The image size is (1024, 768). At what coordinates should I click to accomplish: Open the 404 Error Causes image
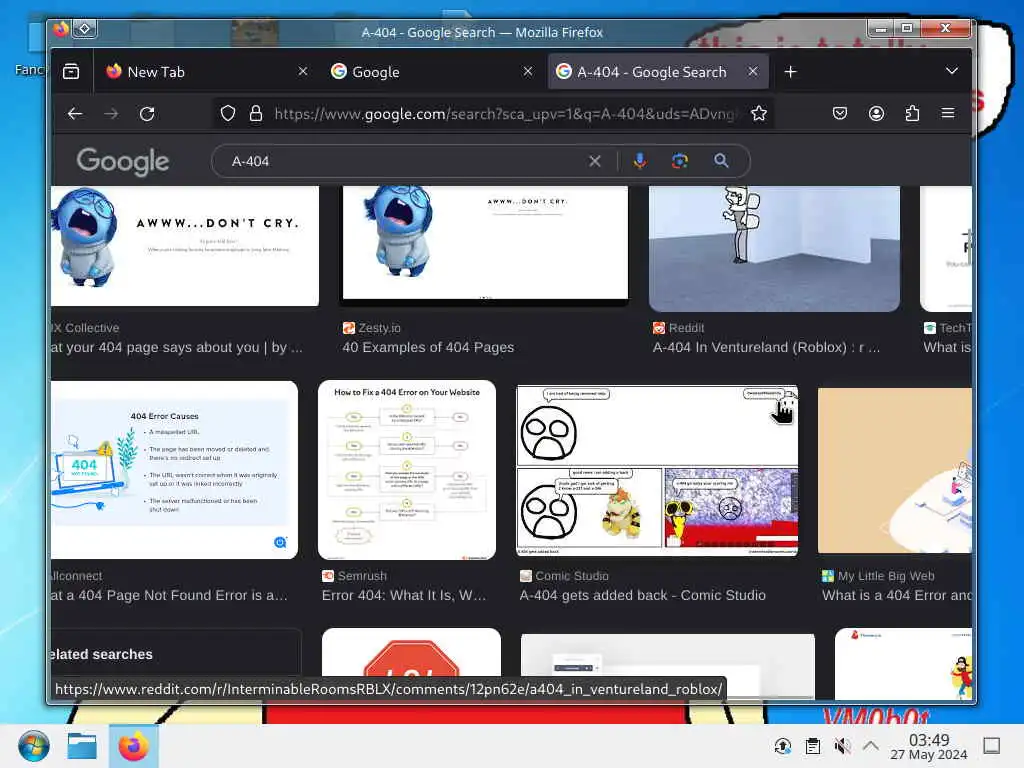[174, 470]
